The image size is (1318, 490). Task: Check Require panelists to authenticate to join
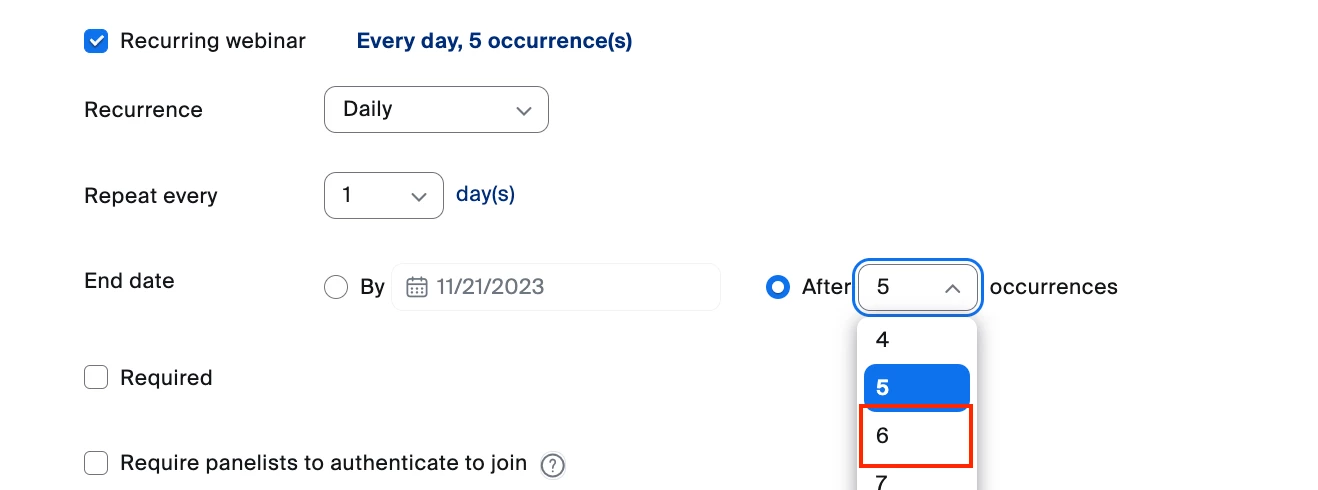tap(96, 463)
